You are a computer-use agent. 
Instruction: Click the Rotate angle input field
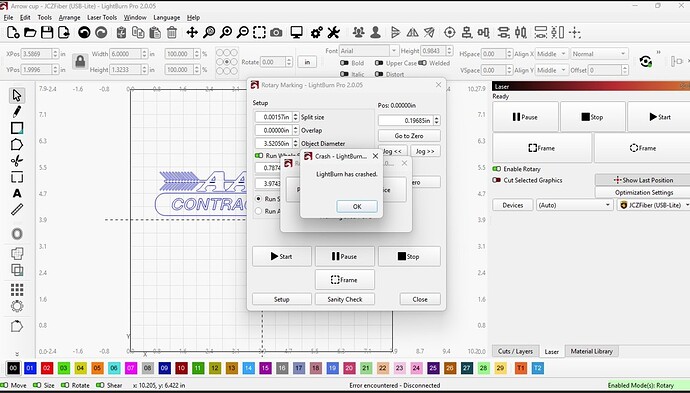coord(274,62)
